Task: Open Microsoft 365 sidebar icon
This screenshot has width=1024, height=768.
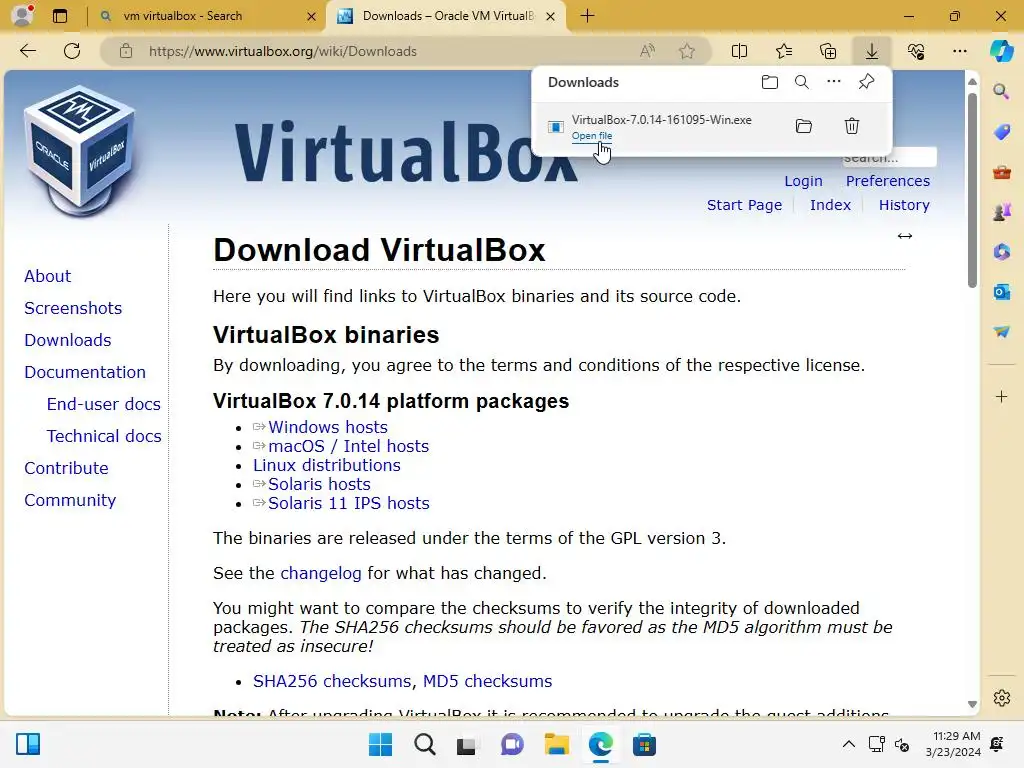Action: (x=1001, y=251)
